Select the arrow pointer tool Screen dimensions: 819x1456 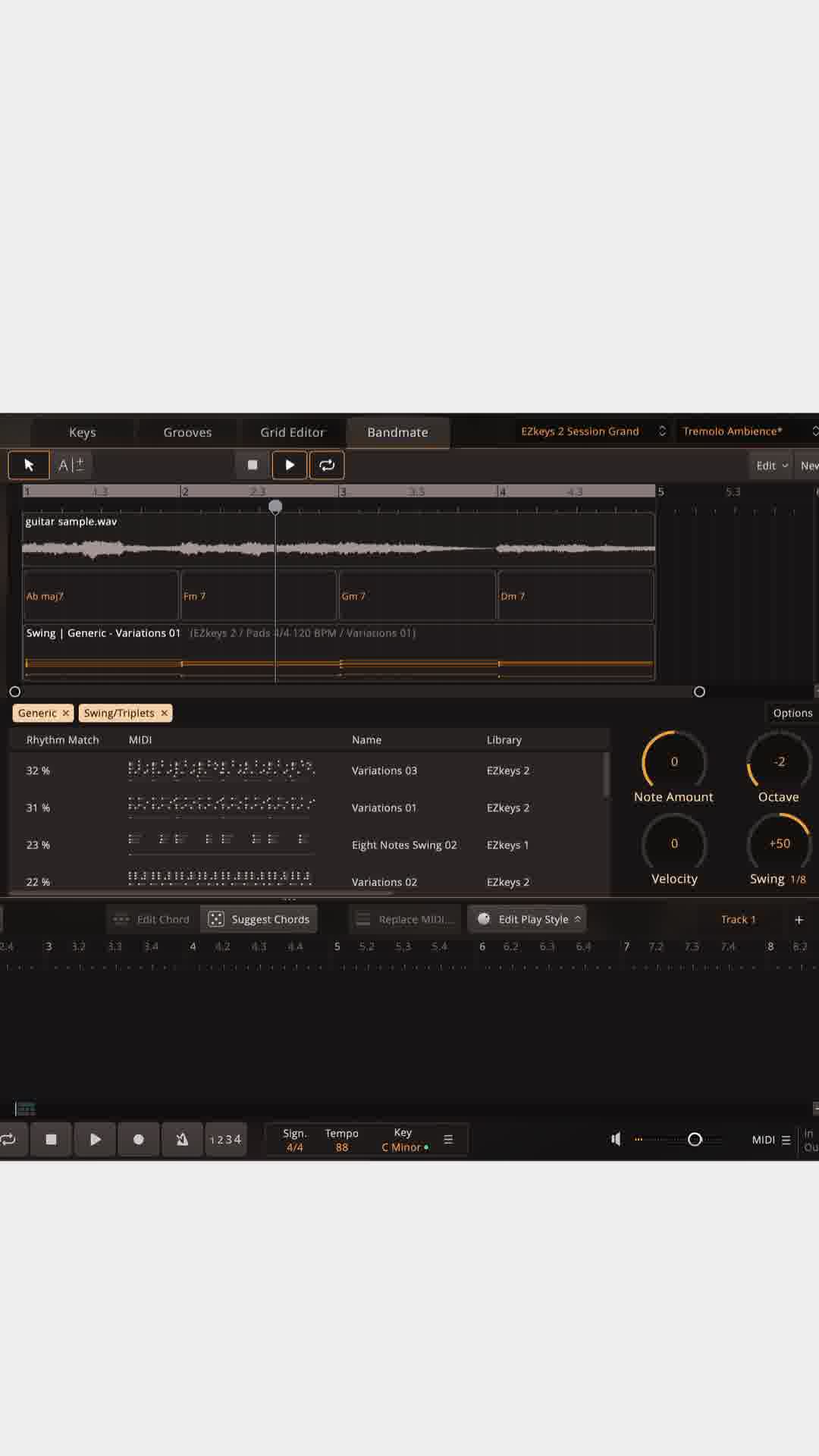(x=29, y=465)
